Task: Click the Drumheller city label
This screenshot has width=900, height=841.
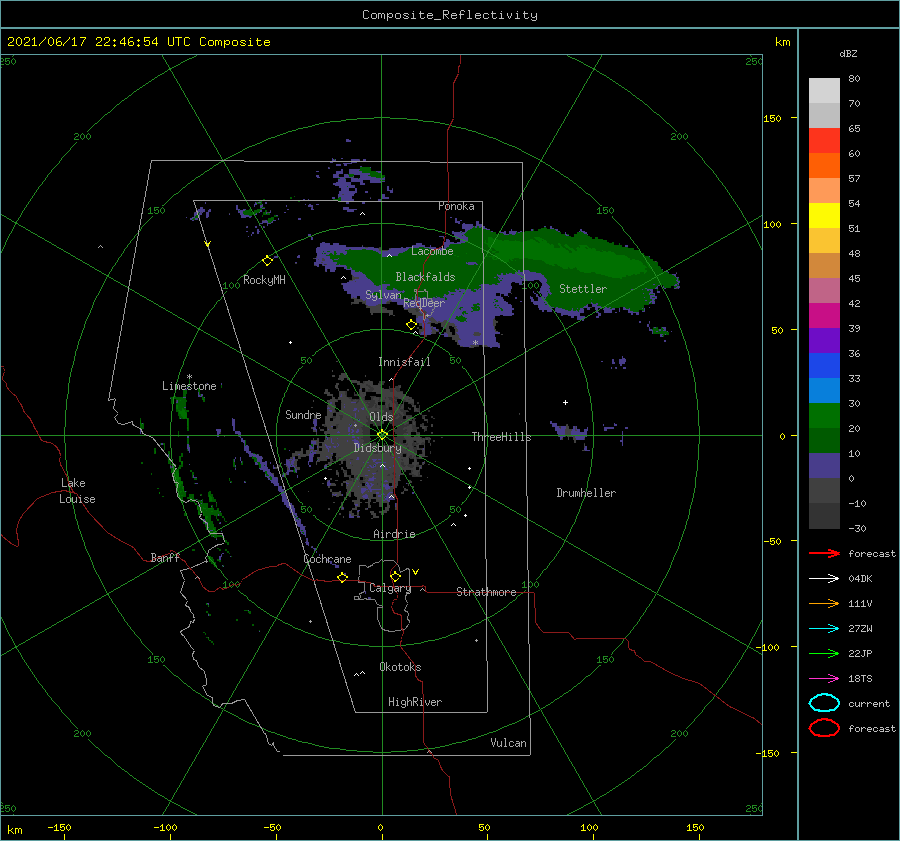Action: 586,493
